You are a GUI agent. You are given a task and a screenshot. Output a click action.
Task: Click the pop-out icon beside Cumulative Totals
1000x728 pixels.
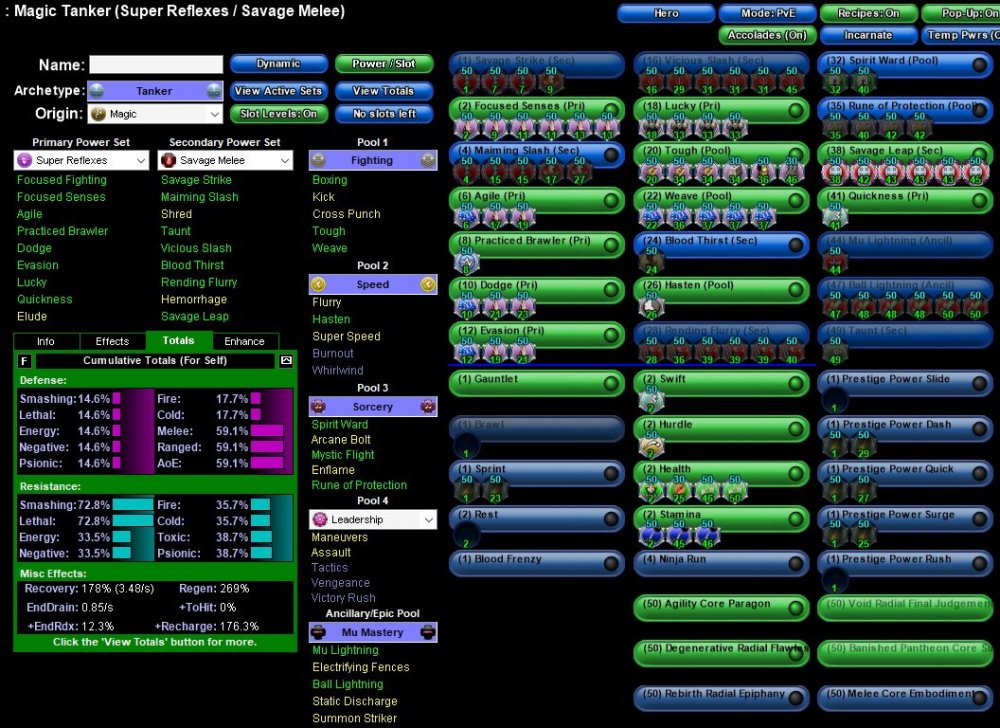[x=285, y=360]
